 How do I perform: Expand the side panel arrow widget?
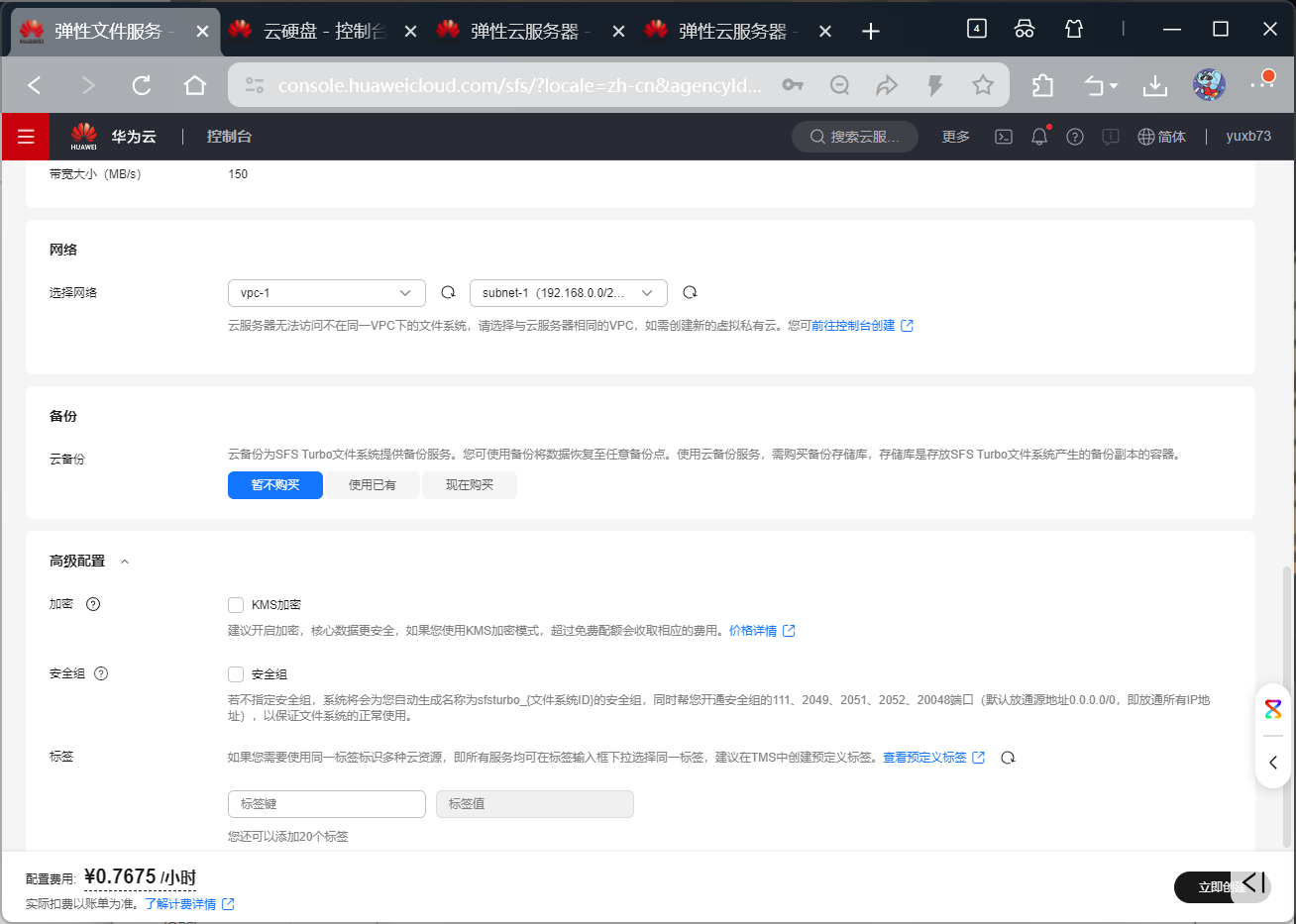pyautogui.click(x=1273, y=763)
